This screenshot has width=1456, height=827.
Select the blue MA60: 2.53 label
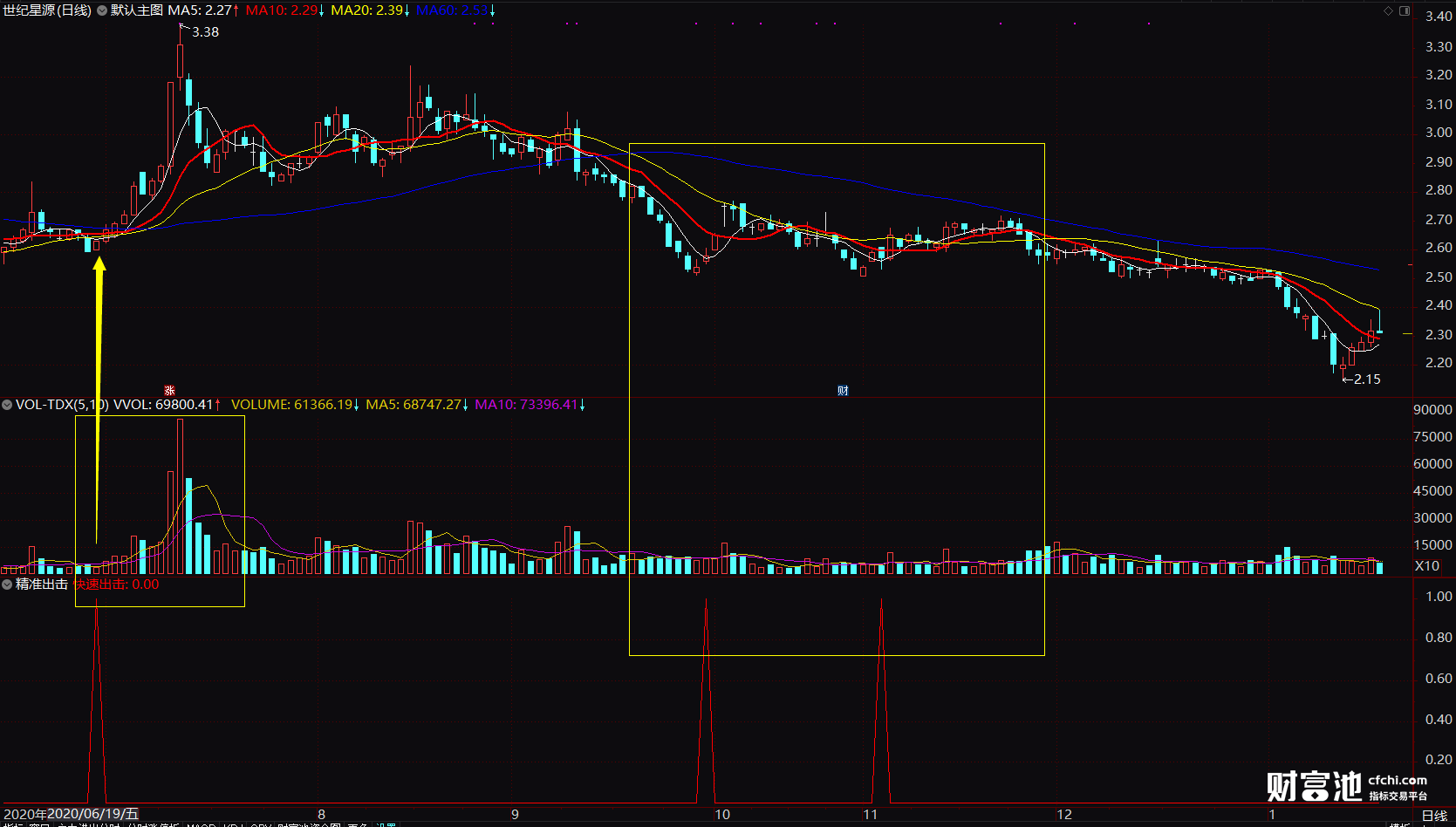[452, 10]
